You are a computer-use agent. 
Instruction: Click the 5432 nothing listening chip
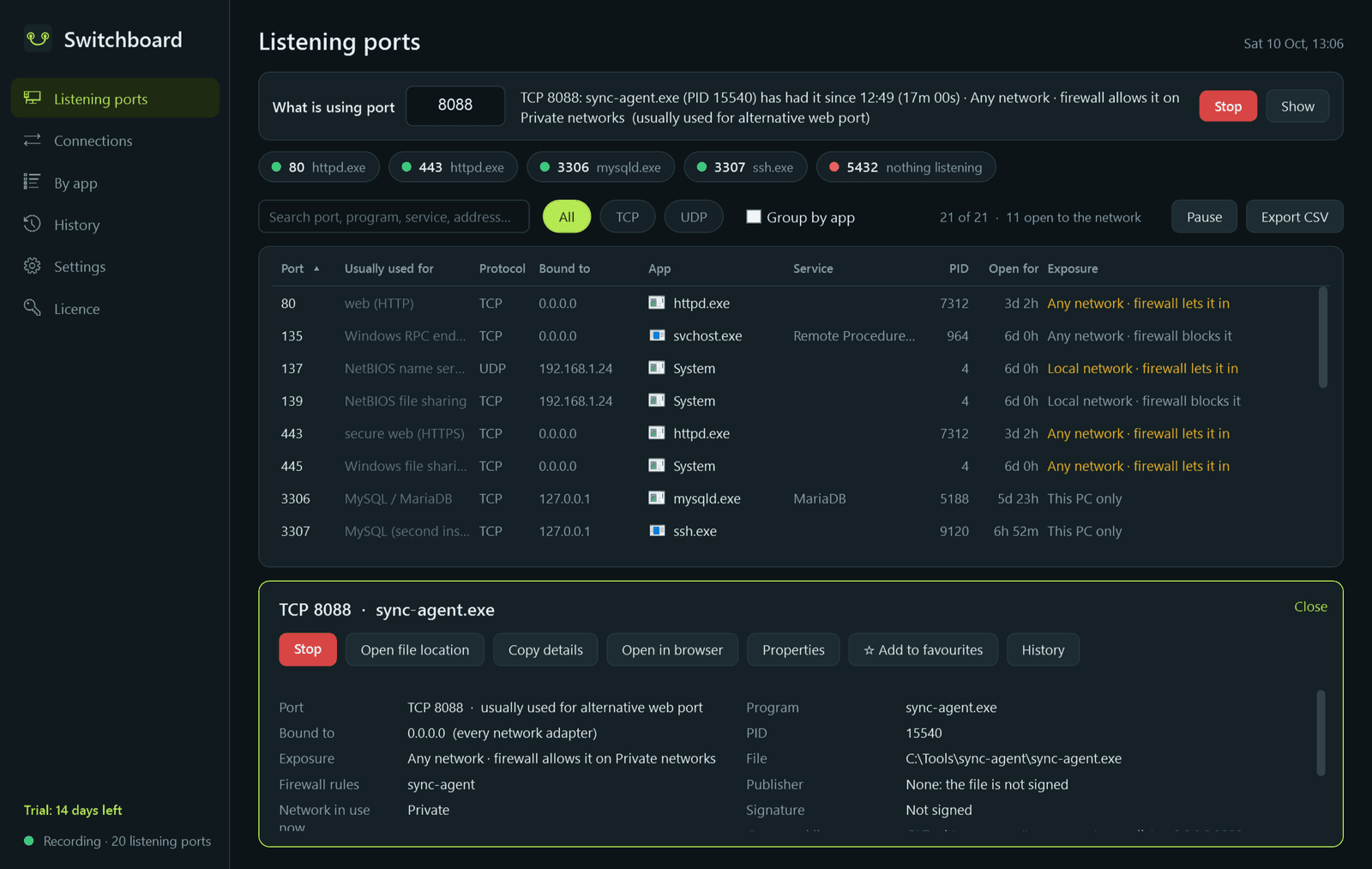point(906,167)
